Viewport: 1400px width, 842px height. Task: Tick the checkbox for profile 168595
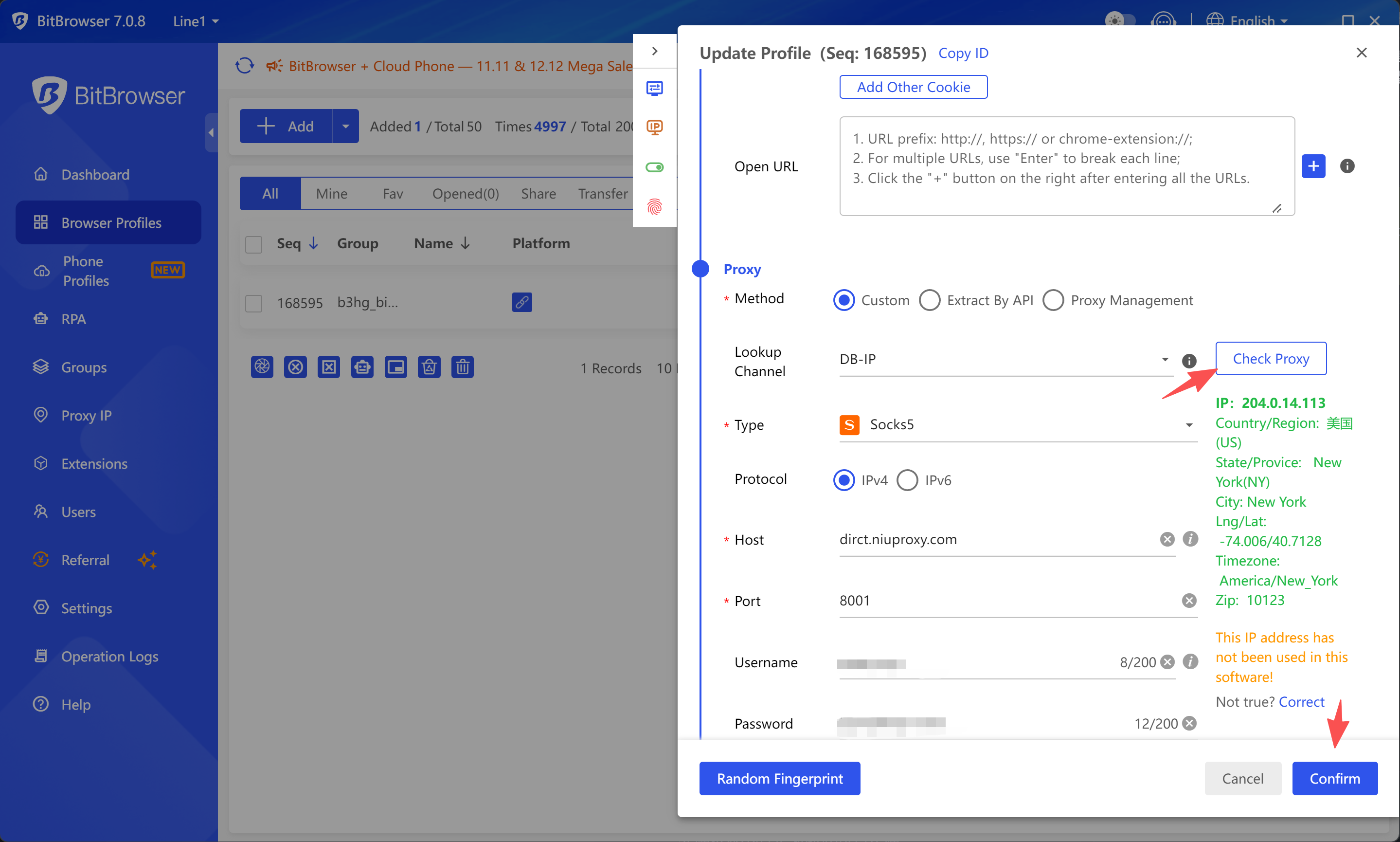click(253, 303)
